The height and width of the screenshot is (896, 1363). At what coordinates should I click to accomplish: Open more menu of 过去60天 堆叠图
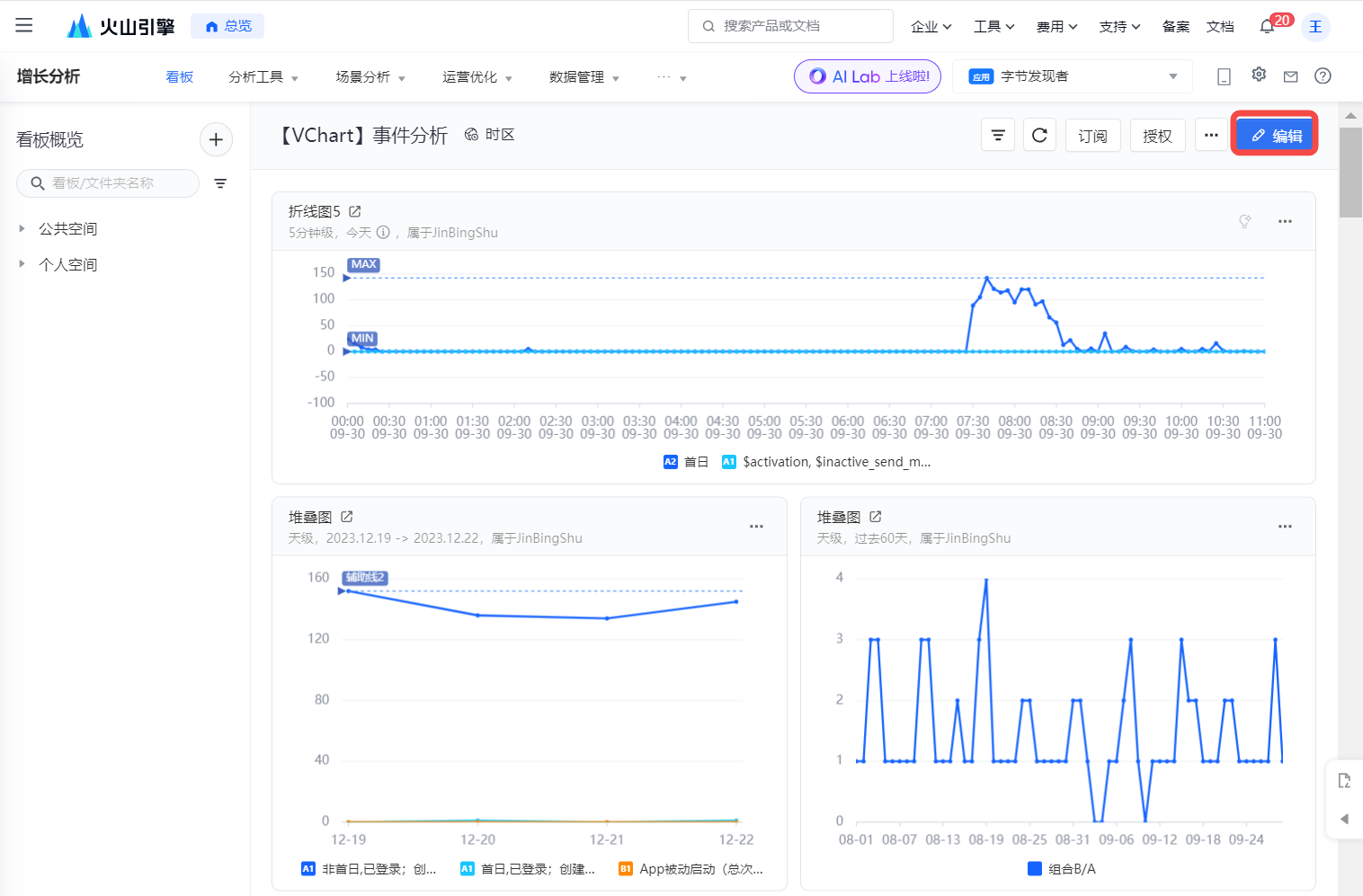pos(1285,527)
